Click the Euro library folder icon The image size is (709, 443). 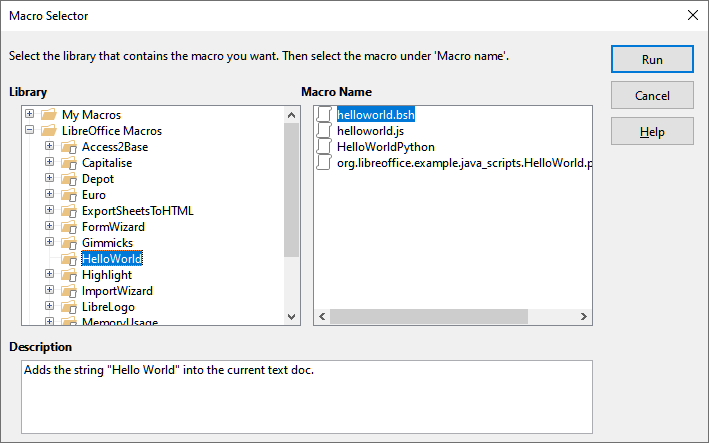(69, 195)
